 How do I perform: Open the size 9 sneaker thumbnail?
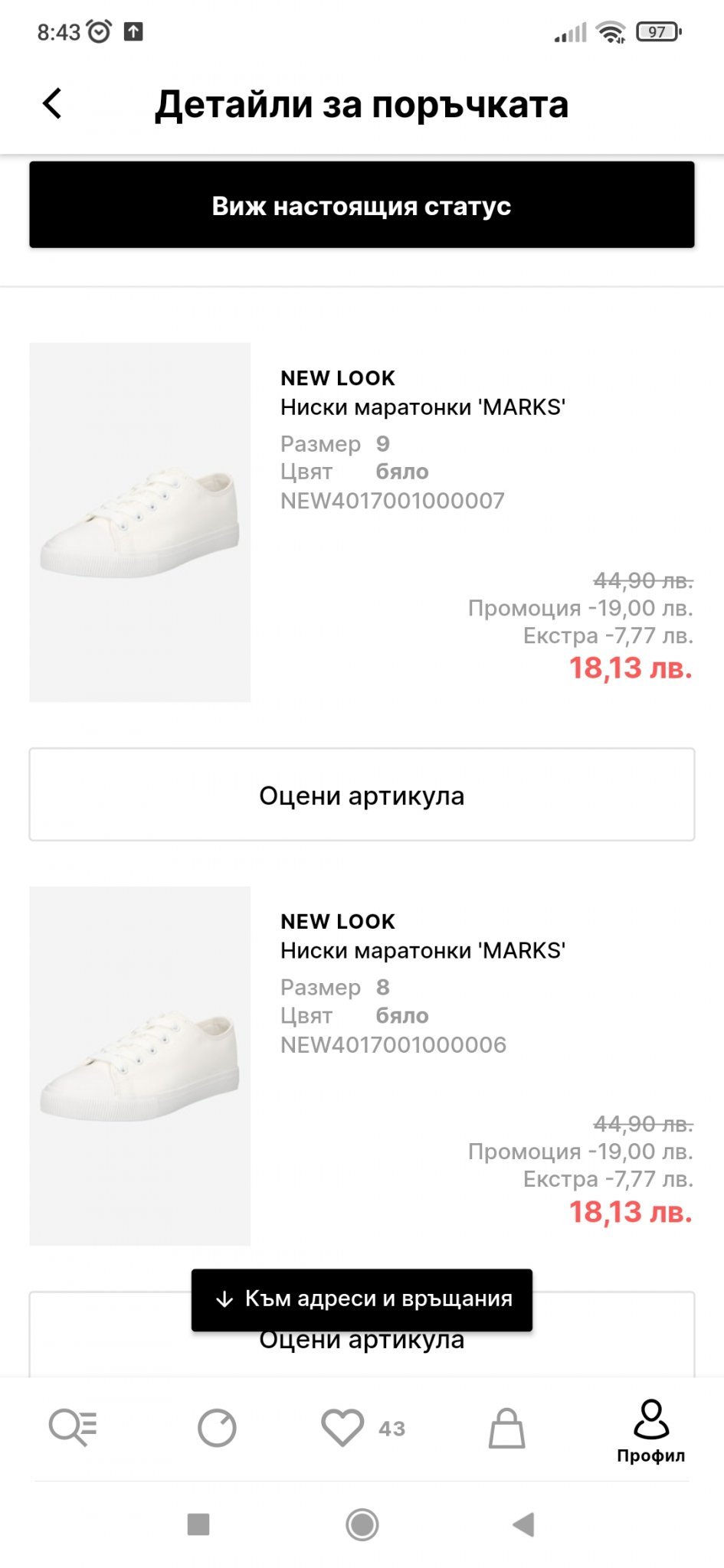click(139, 522)
